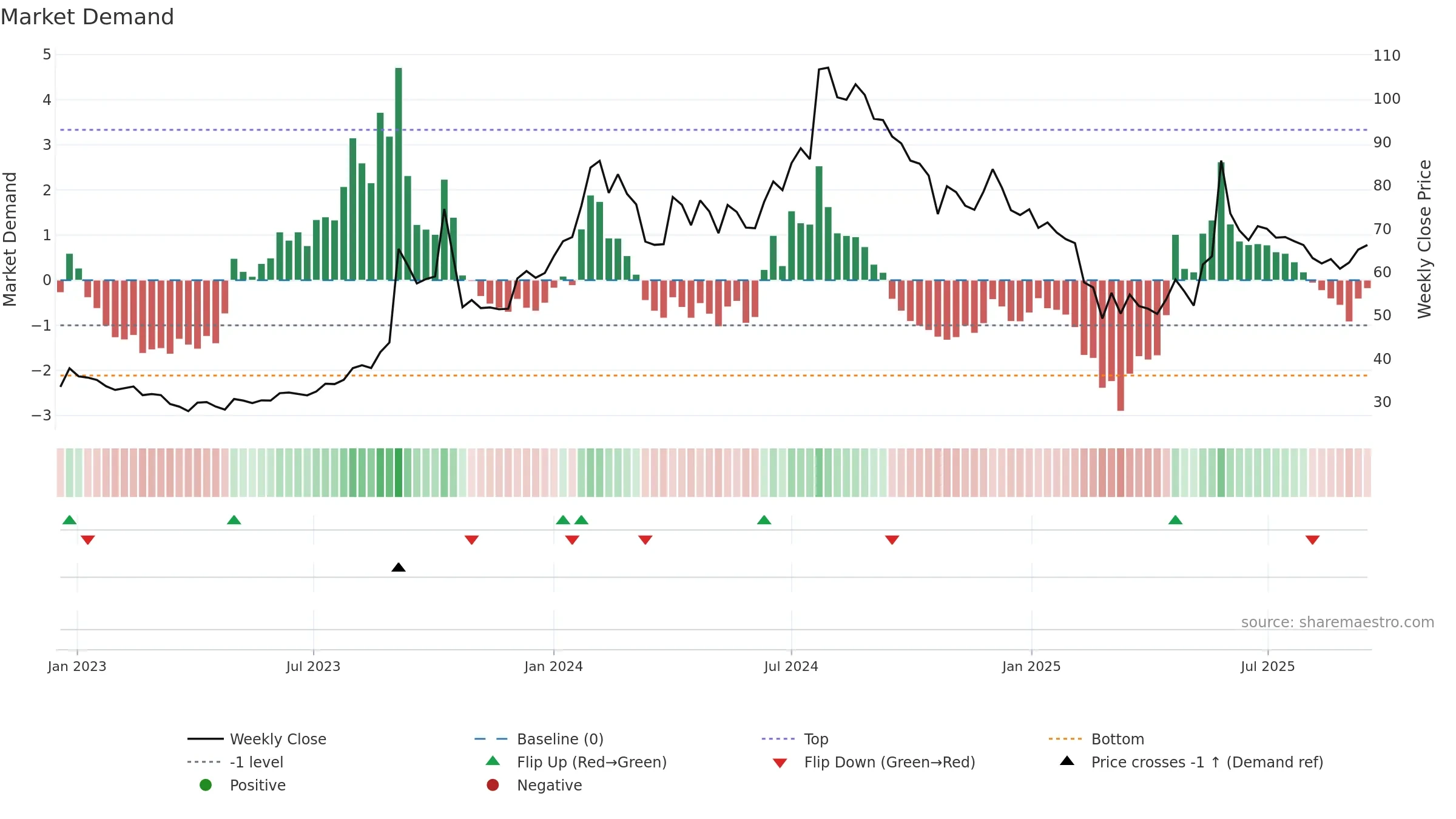
Task: Click the lowest red demand bar
Action: 1121,346
